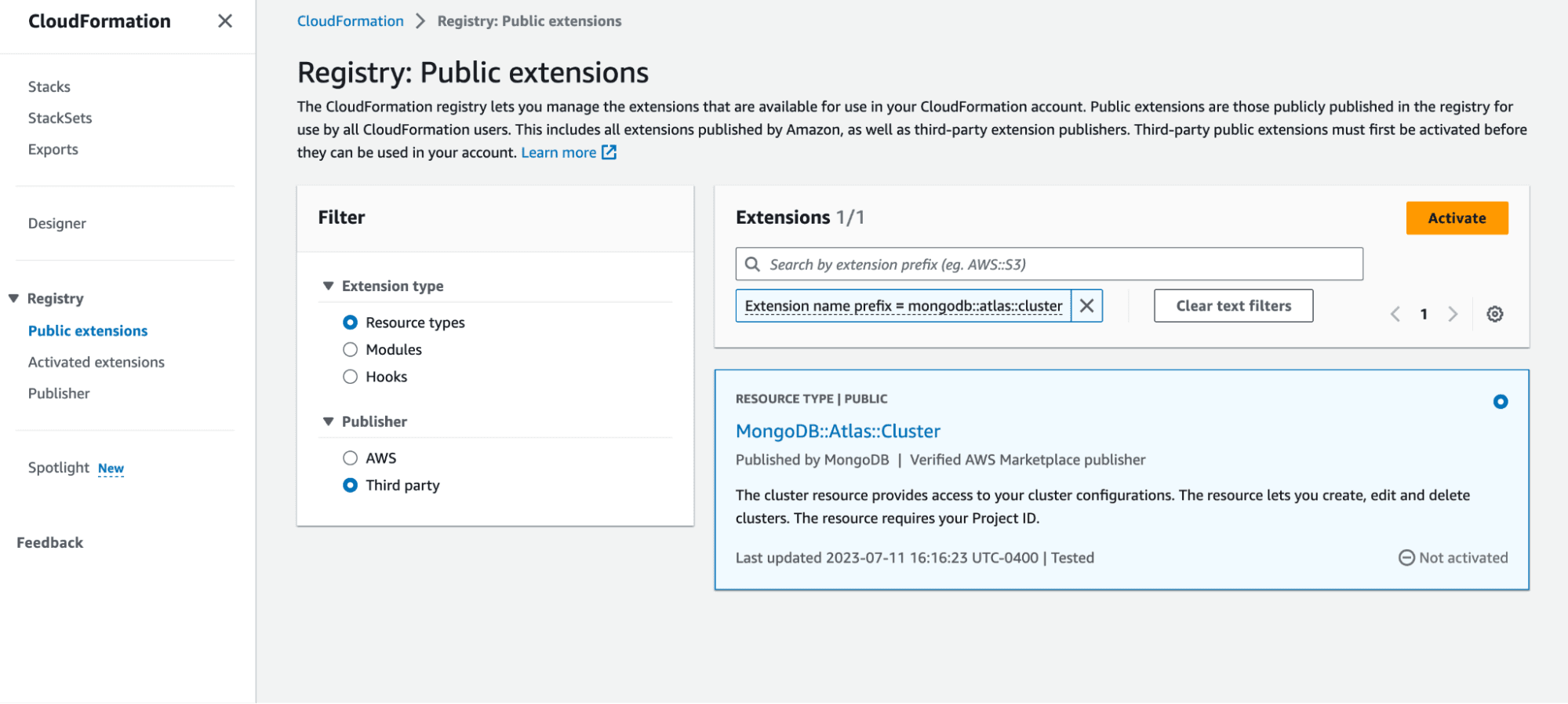Select the MongoDB::Atlas::Cluster radio button
This screenshot has width=1568, height=704.
[x=1500, y=402]
